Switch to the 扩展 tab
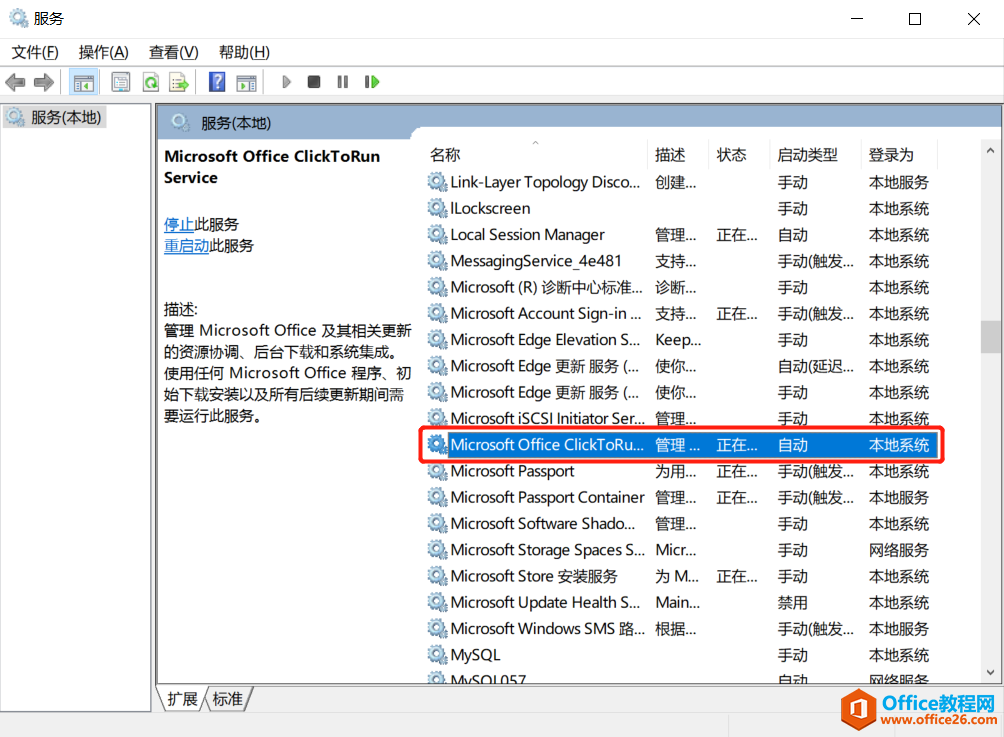 point(182,699)
